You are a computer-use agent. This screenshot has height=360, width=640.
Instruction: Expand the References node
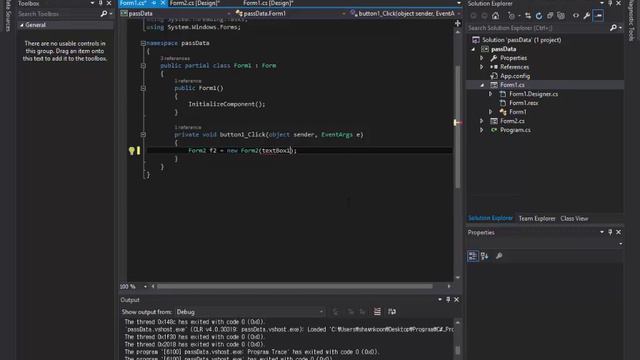click(482, 67)
